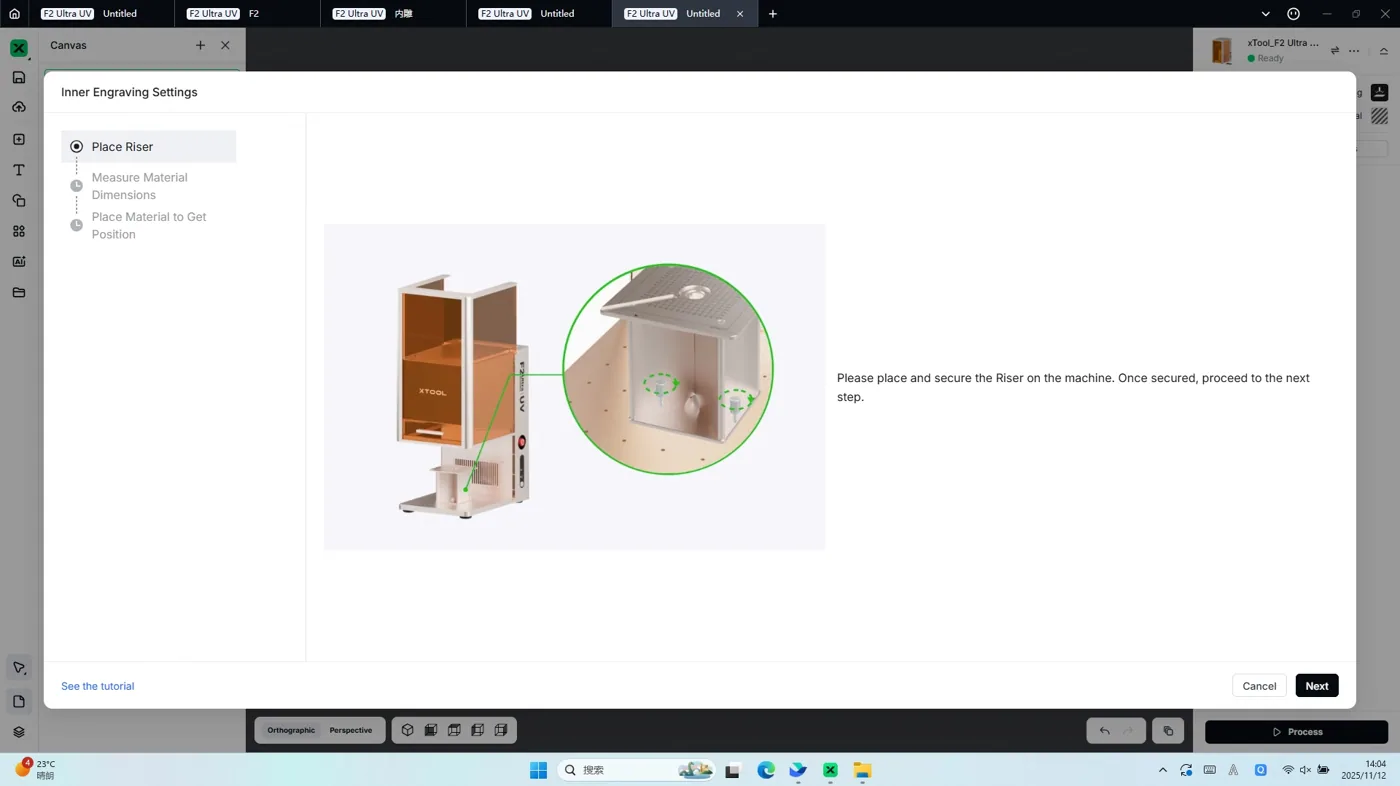Add a new canvas with plus icon
Screen dimensions: 1400x786
(x=200, y=45)
